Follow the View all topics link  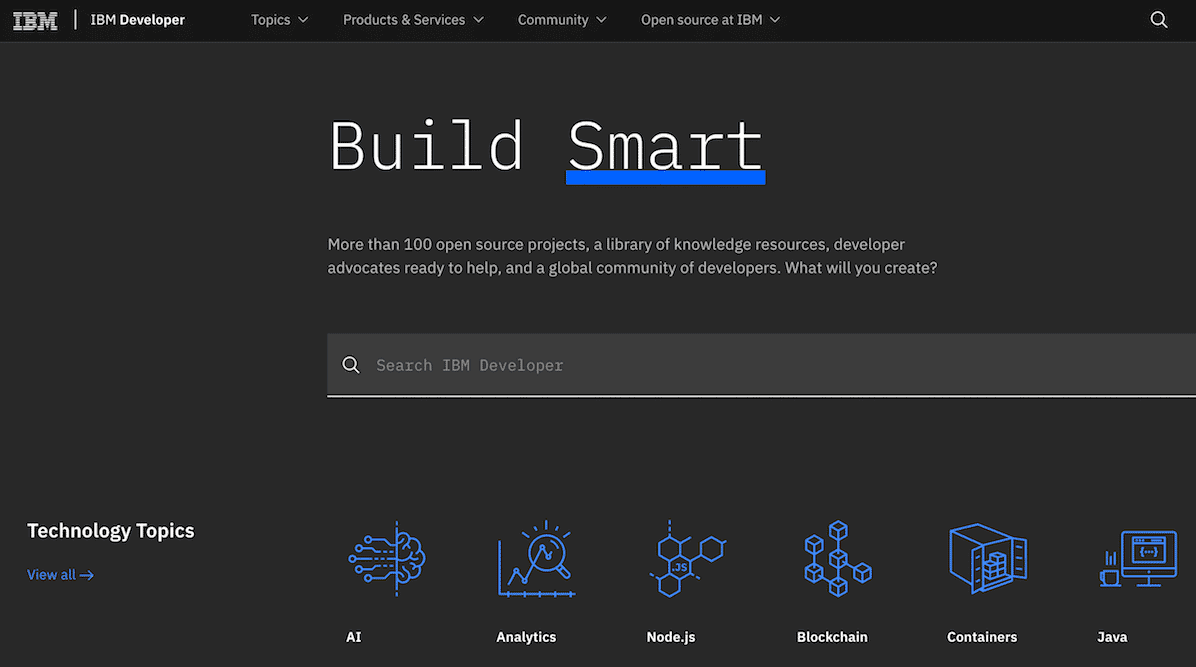[60, 575]
